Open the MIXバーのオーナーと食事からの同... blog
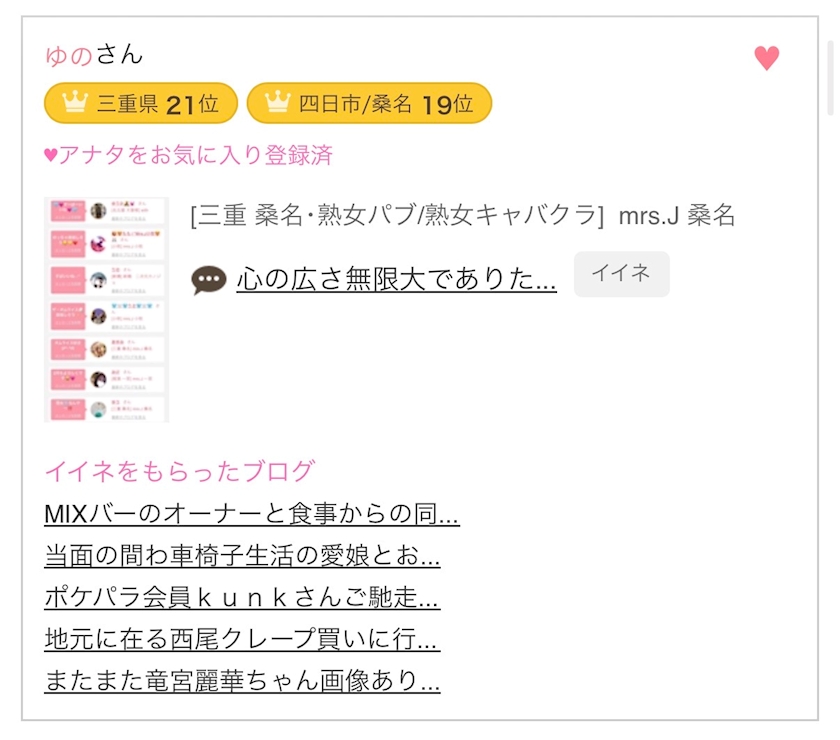The height and width of the screenshot is (740, 840). 252,515
